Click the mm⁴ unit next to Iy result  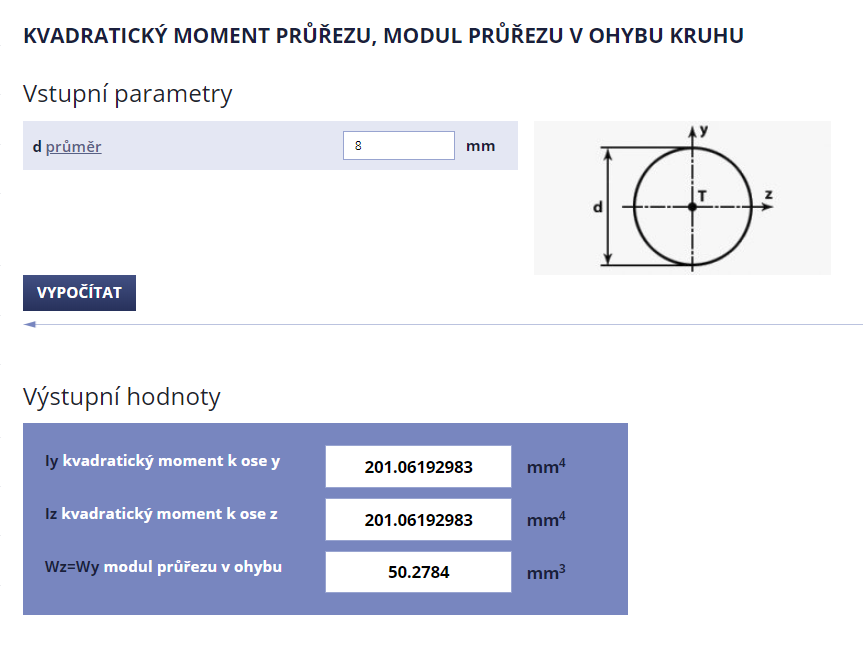(x=546, y=466)
